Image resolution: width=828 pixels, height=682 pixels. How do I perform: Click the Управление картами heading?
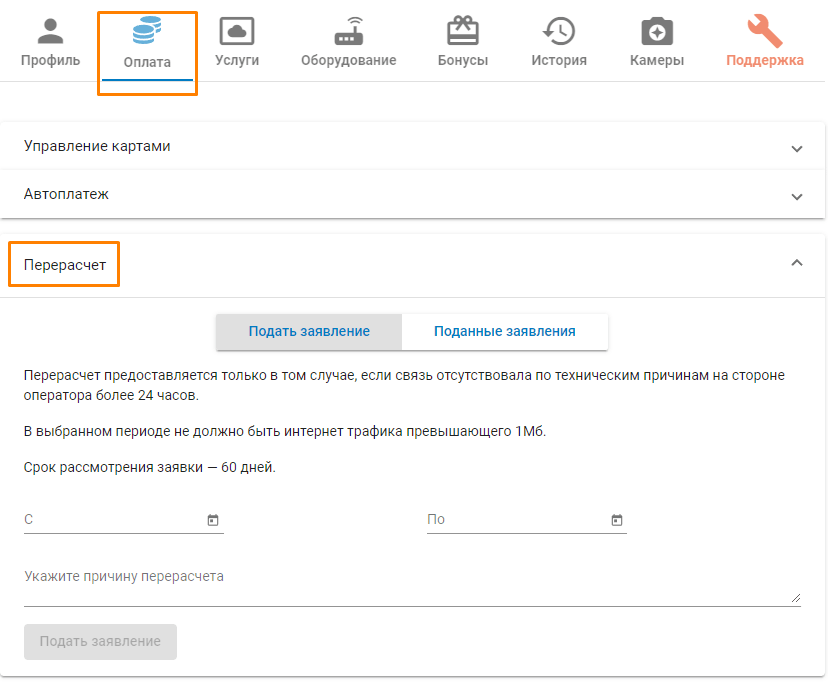click(97, 146)
